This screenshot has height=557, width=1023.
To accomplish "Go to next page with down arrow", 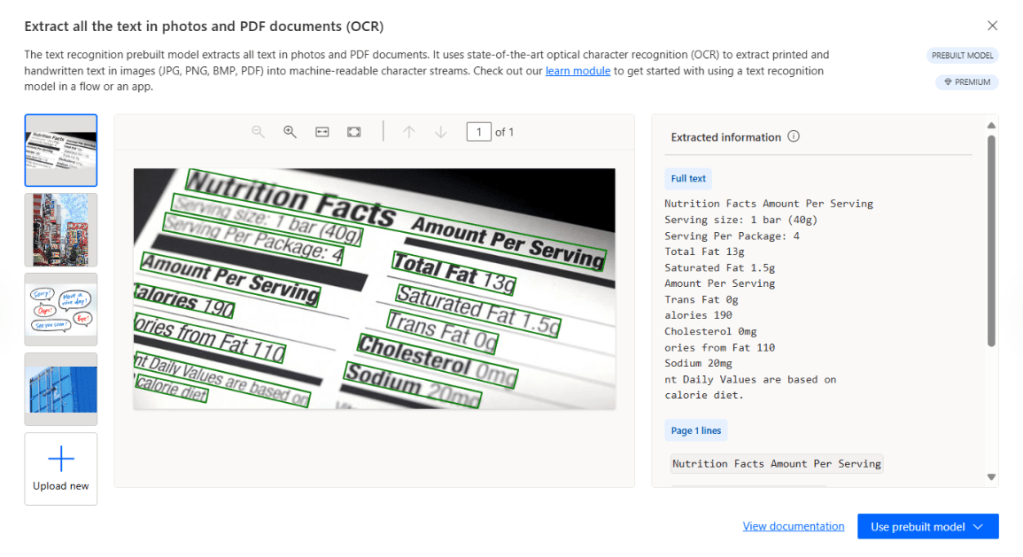I will pyautogui.click(x=440, y=132).
